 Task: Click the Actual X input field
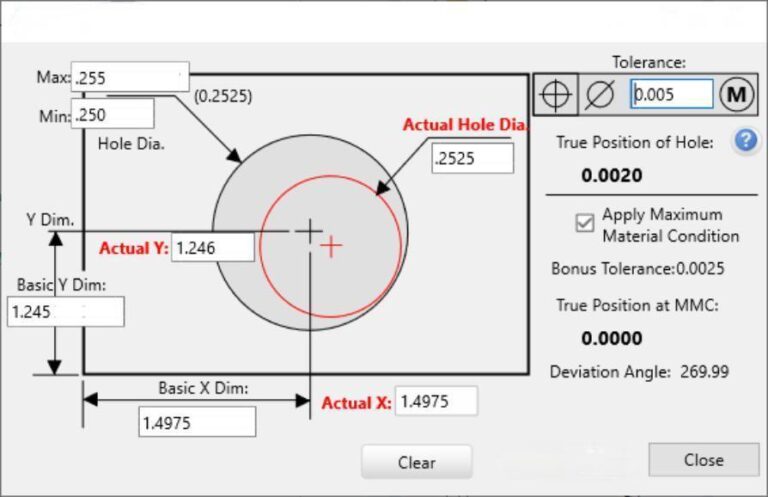(436, 402)
